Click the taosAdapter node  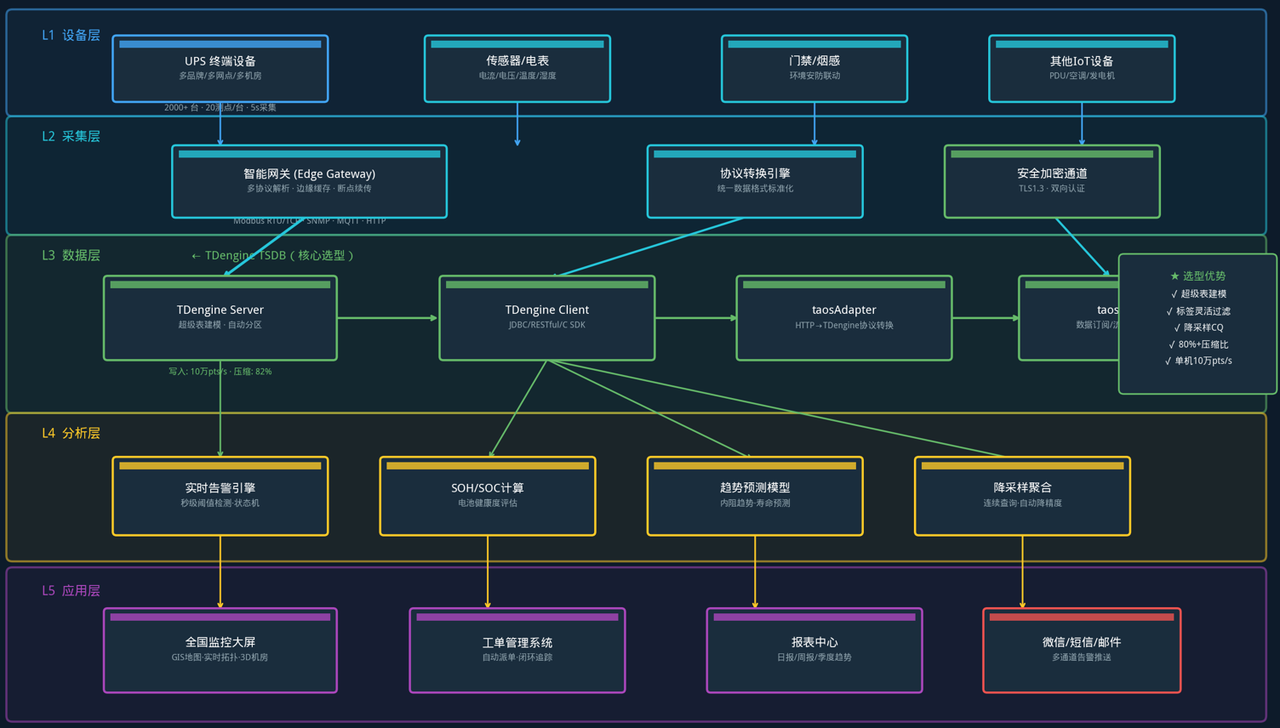point(844,318)
